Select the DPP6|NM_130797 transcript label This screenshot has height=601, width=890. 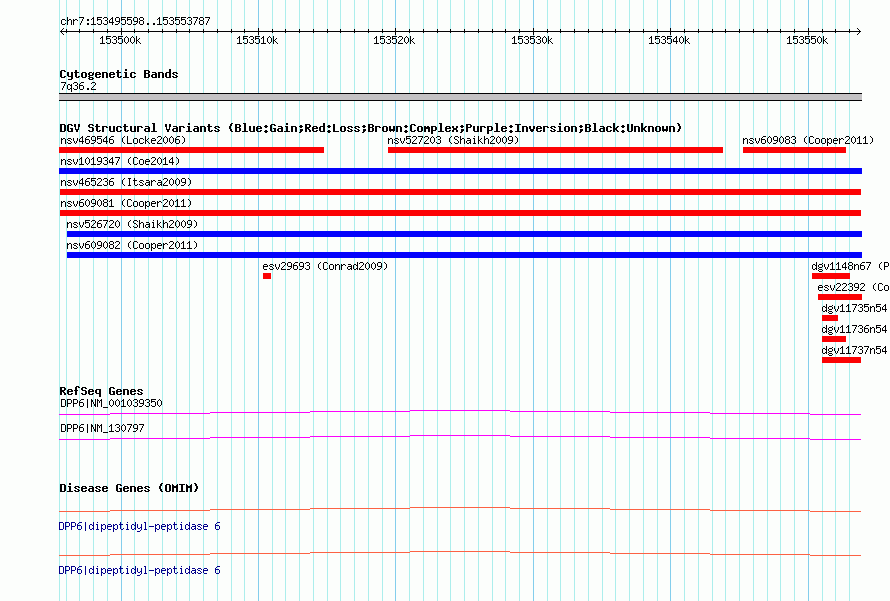102,428
